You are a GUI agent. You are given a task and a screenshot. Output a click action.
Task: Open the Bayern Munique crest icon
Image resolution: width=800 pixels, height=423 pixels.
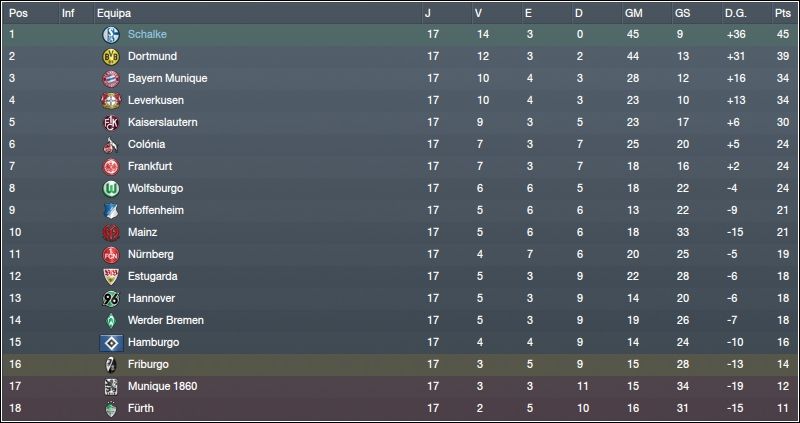tap(111, 79)
